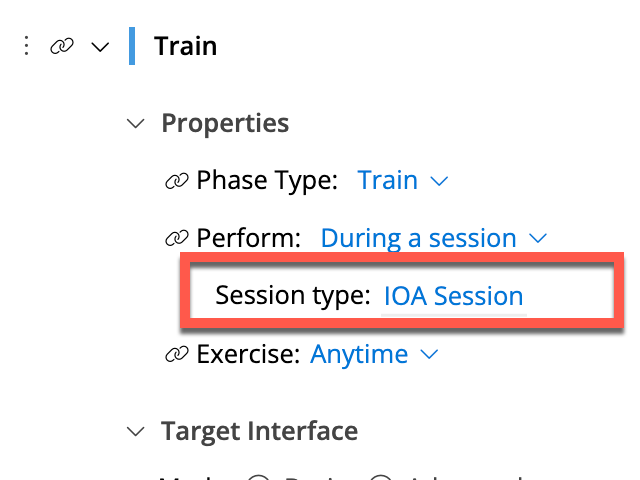Open the IOA Session link

coord(453,296)
